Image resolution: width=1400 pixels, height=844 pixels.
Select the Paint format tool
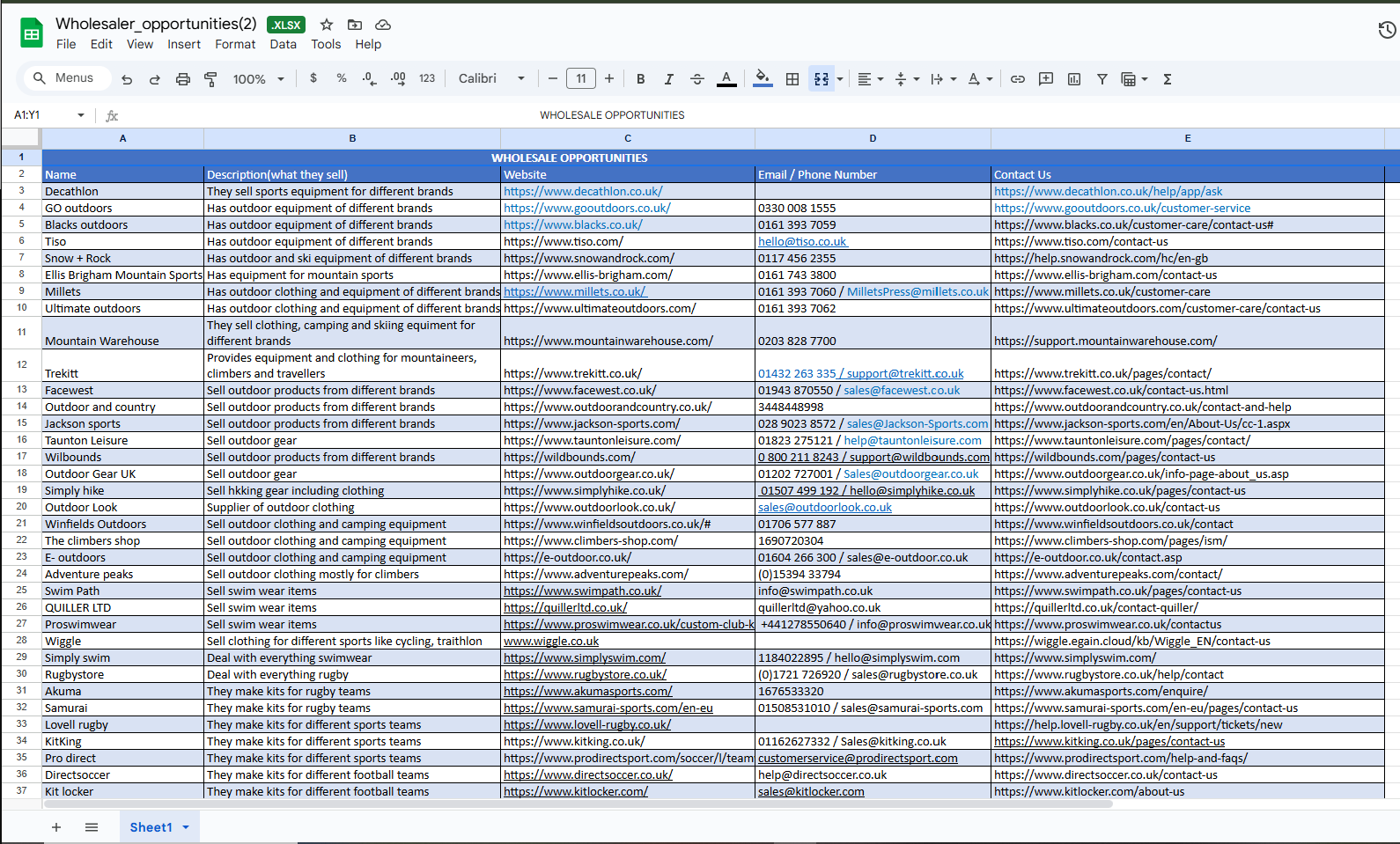pyautogui.click(x=211, y=79)
